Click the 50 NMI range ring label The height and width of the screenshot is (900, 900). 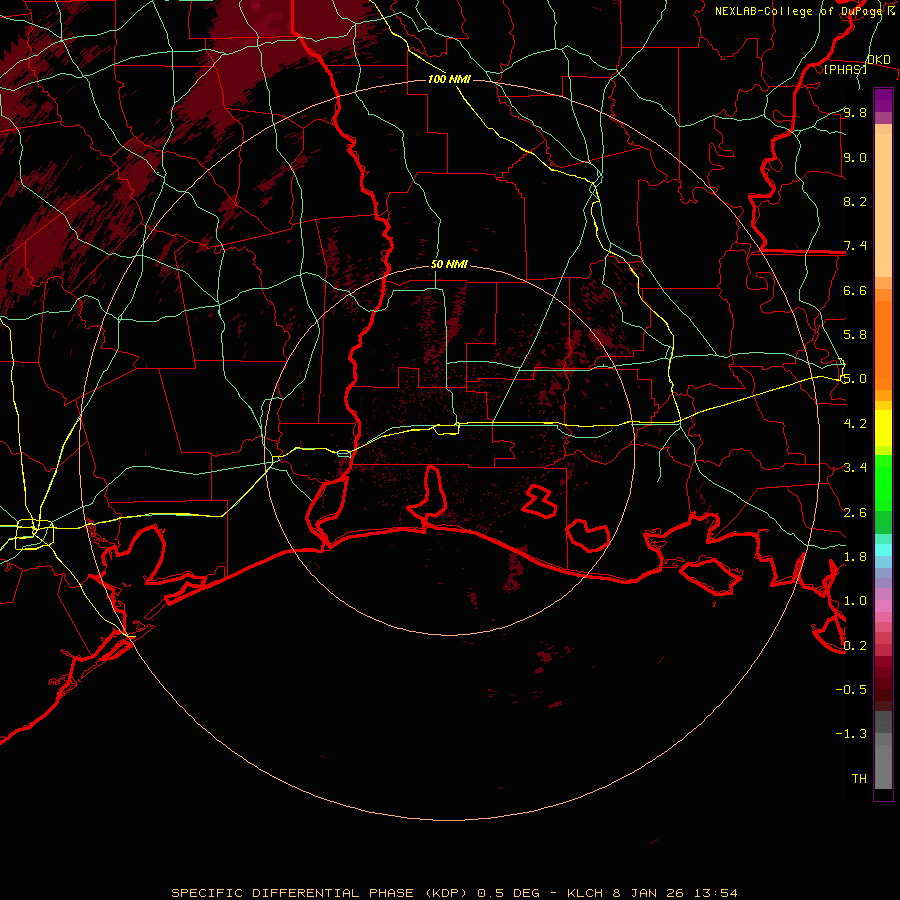click(449, 265)
